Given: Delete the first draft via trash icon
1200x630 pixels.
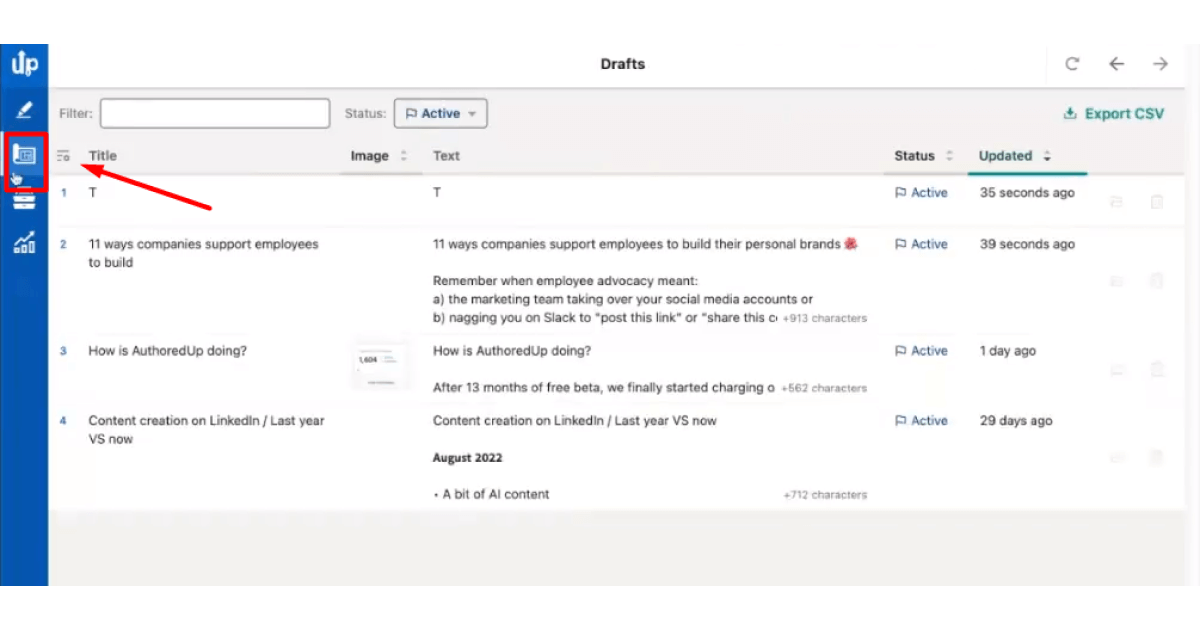Looking at the screenshot, I should click(x=1157, y=201).
